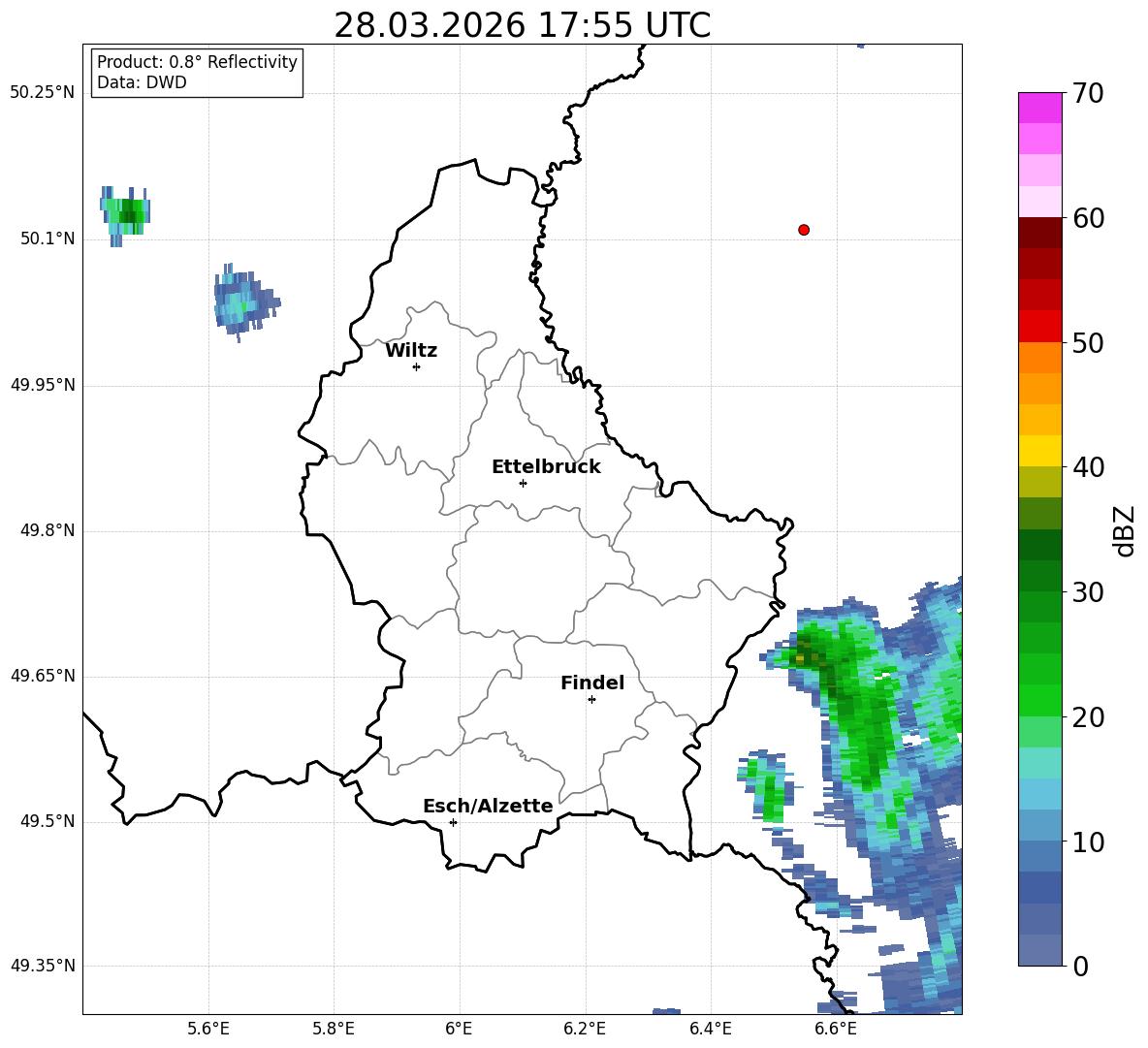
Task: Click the Esch/Alzette station cross marker
Action: point(453,822)
